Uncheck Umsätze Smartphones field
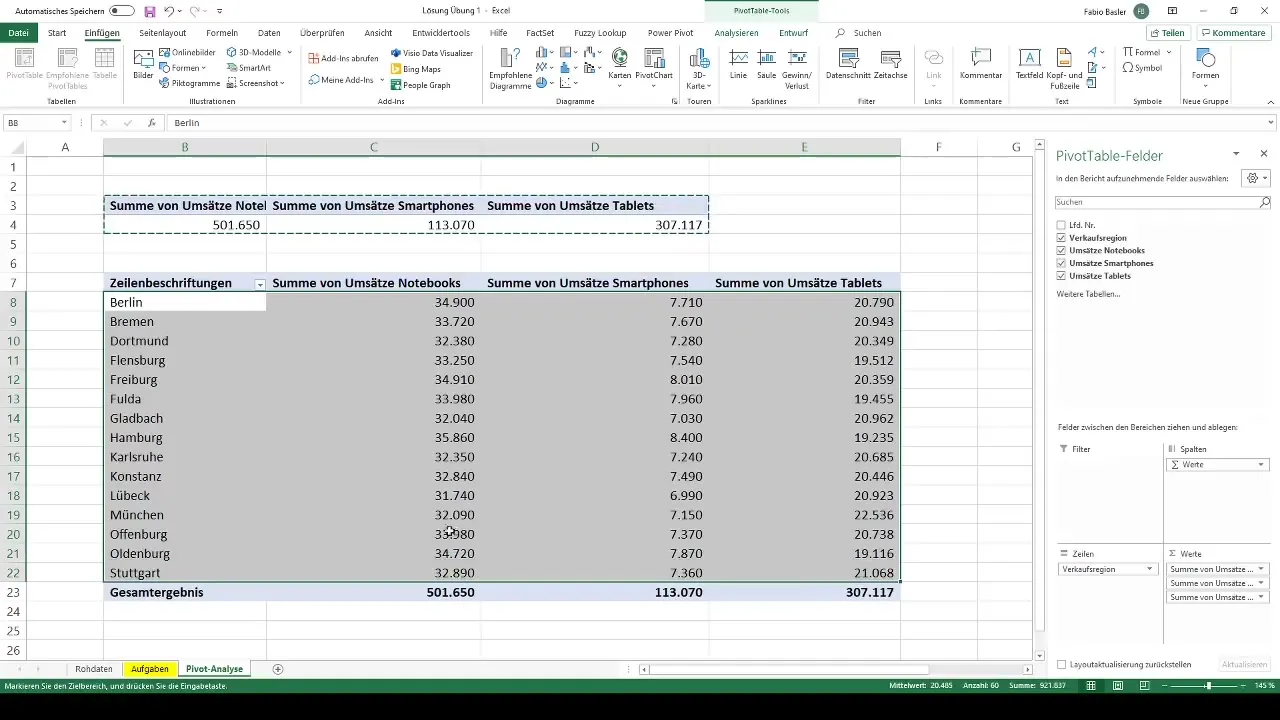The height and width of the screenshot is (720, 1280). pyautogui.click(x=1061, y=263)
